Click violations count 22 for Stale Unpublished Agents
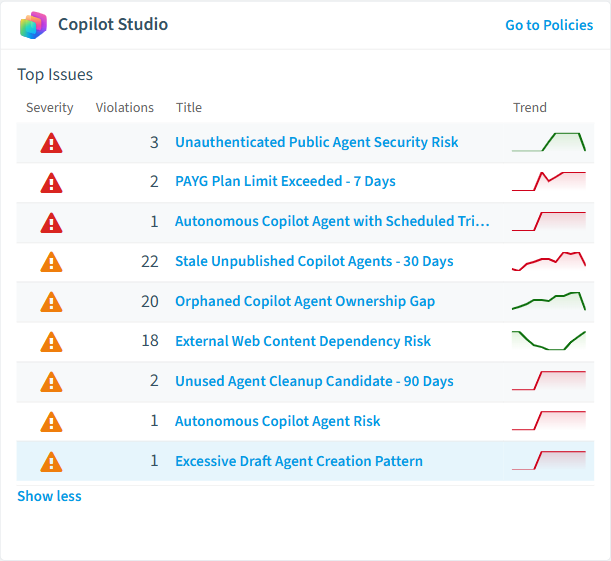This screenshot has width=611, height=561. [x=150, y=261]
